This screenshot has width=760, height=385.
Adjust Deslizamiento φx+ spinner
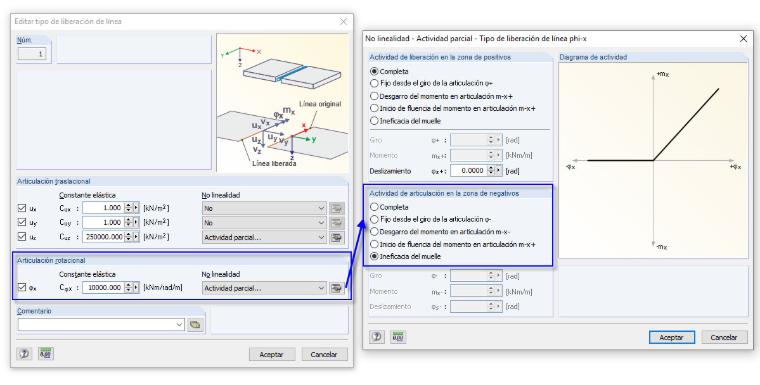coord(491,171)
